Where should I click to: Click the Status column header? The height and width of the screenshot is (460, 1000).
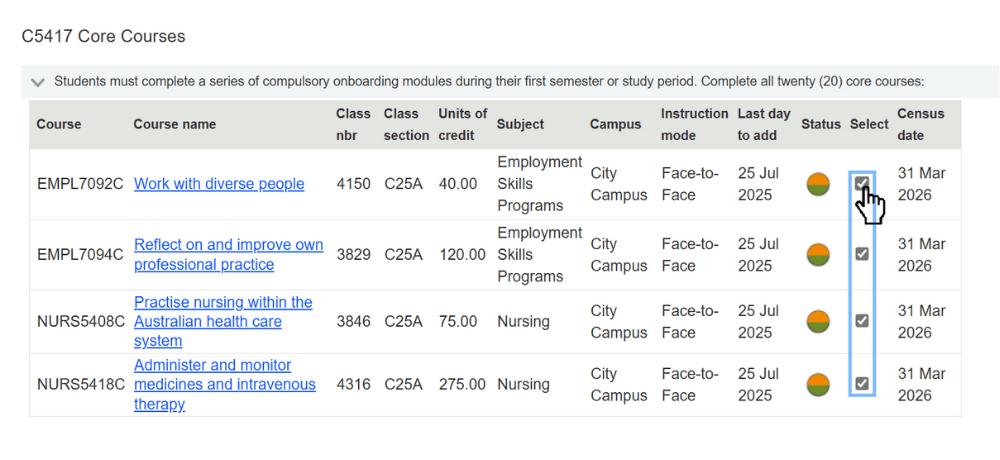coord(820,124)
